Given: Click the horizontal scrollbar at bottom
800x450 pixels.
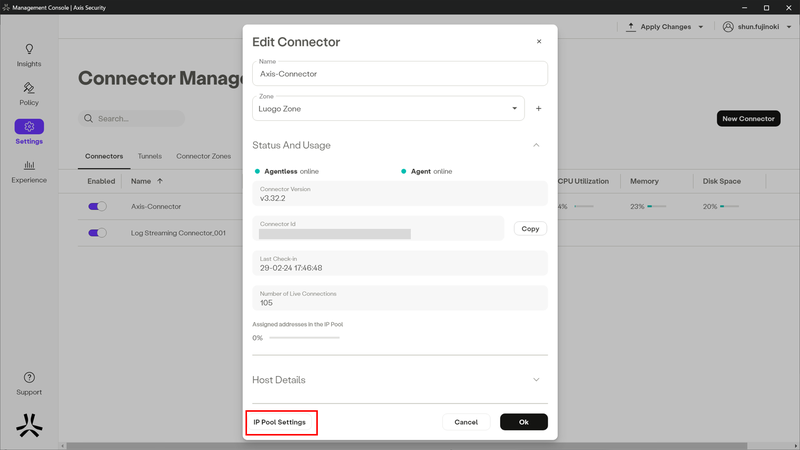Looking at the screenshot, I should (407, 446).
